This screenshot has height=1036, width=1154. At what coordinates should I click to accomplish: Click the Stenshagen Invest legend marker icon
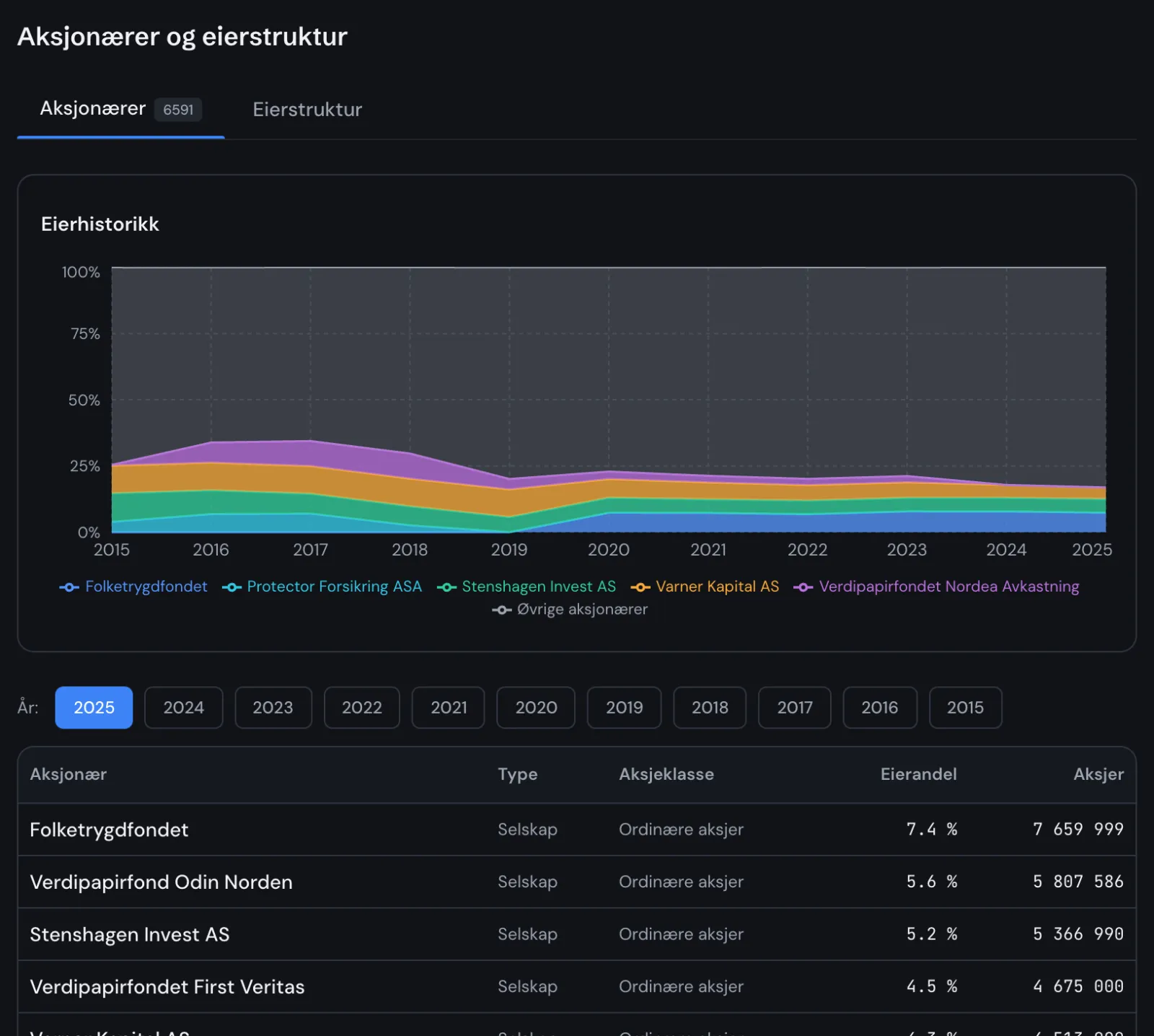coord(446,587)
